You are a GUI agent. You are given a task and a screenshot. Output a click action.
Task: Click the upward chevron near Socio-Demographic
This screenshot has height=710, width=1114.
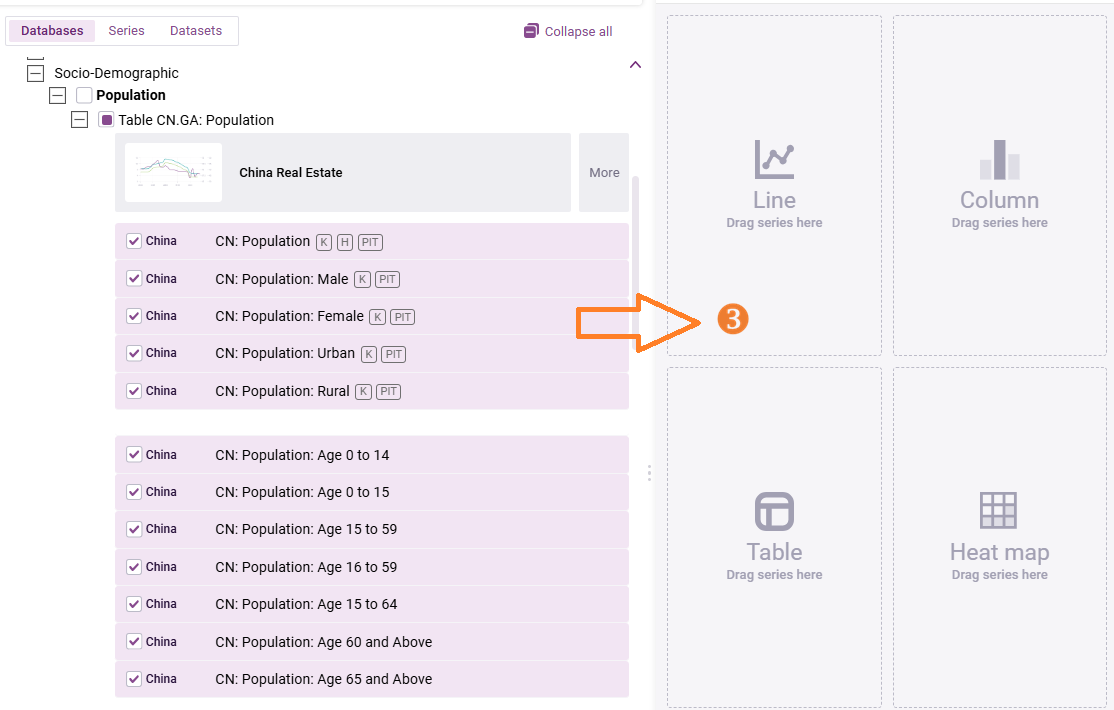pos(635,65)
